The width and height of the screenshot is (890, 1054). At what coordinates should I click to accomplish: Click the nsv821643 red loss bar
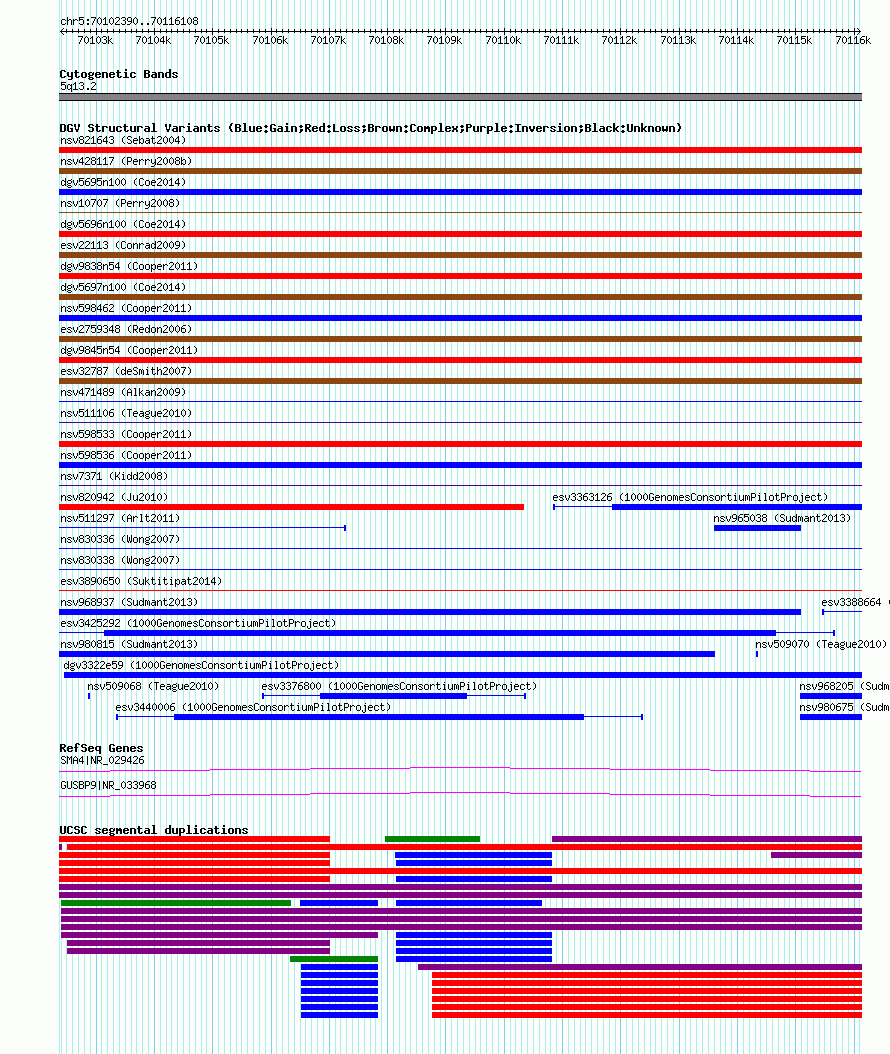click(x=460, y=150)
